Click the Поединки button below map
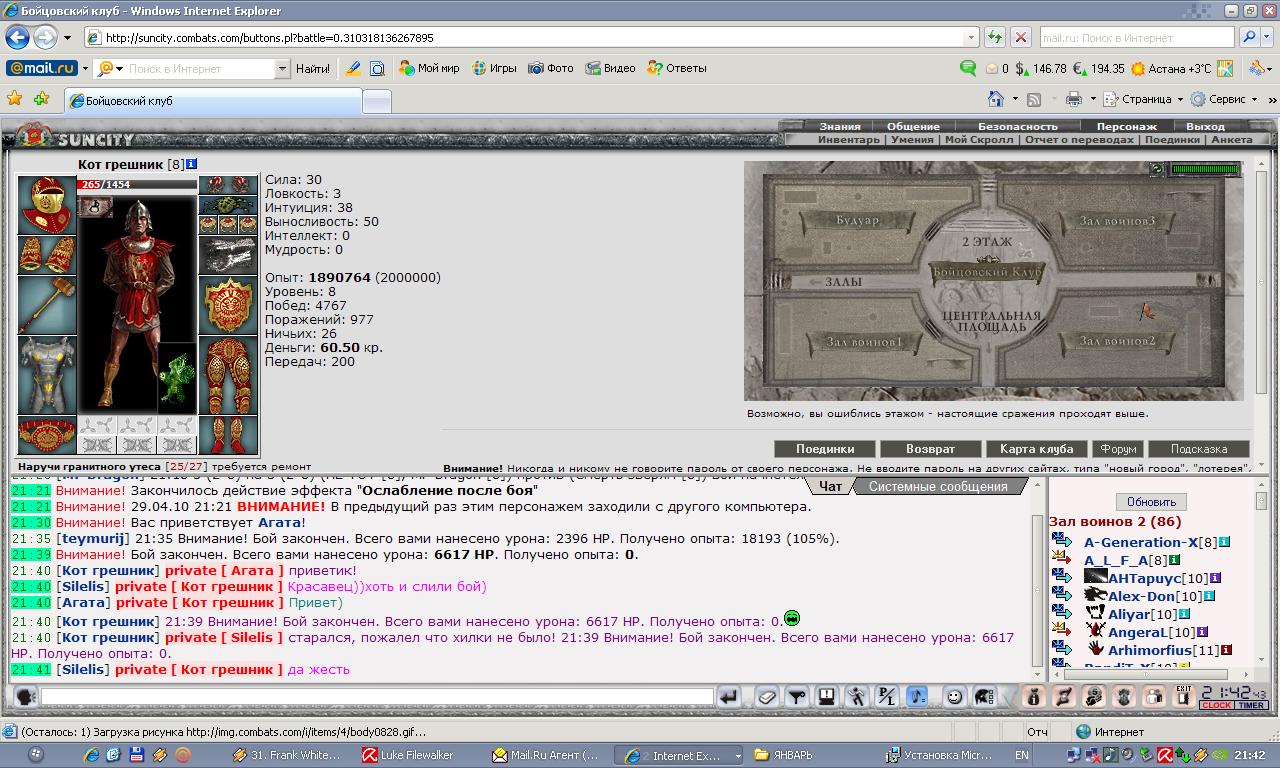The height and width of the screenshot is (768, 1280). pyautogui.click(x=825, y=449)
